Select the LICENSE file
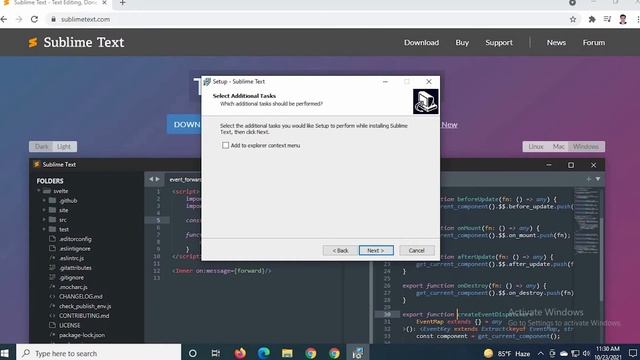Screen dimensions: 640x360 pyautogui.click(x=69, y=325)
